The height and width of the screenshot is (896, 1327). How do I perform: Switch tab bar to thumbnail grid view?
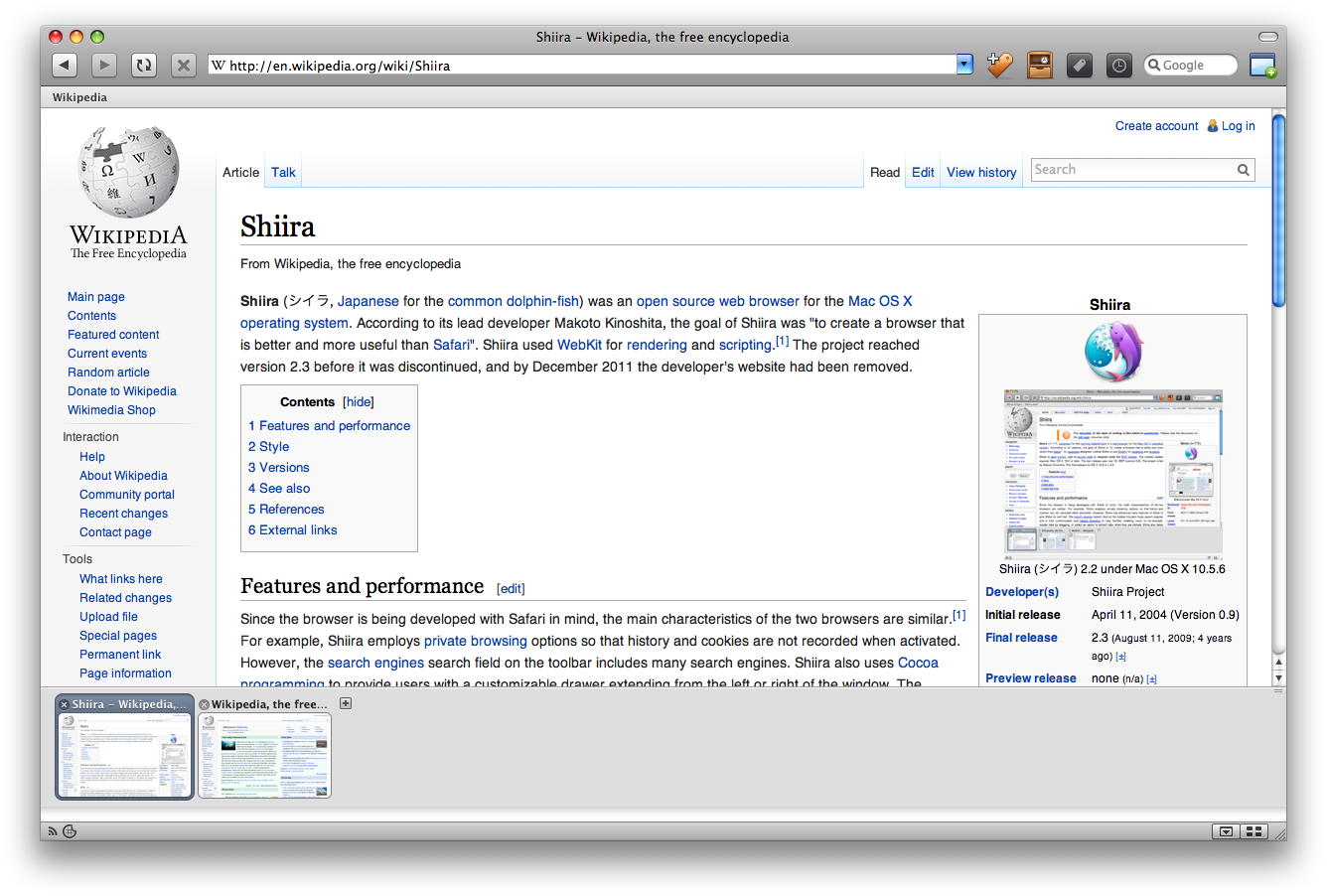tap(1253, 831)
